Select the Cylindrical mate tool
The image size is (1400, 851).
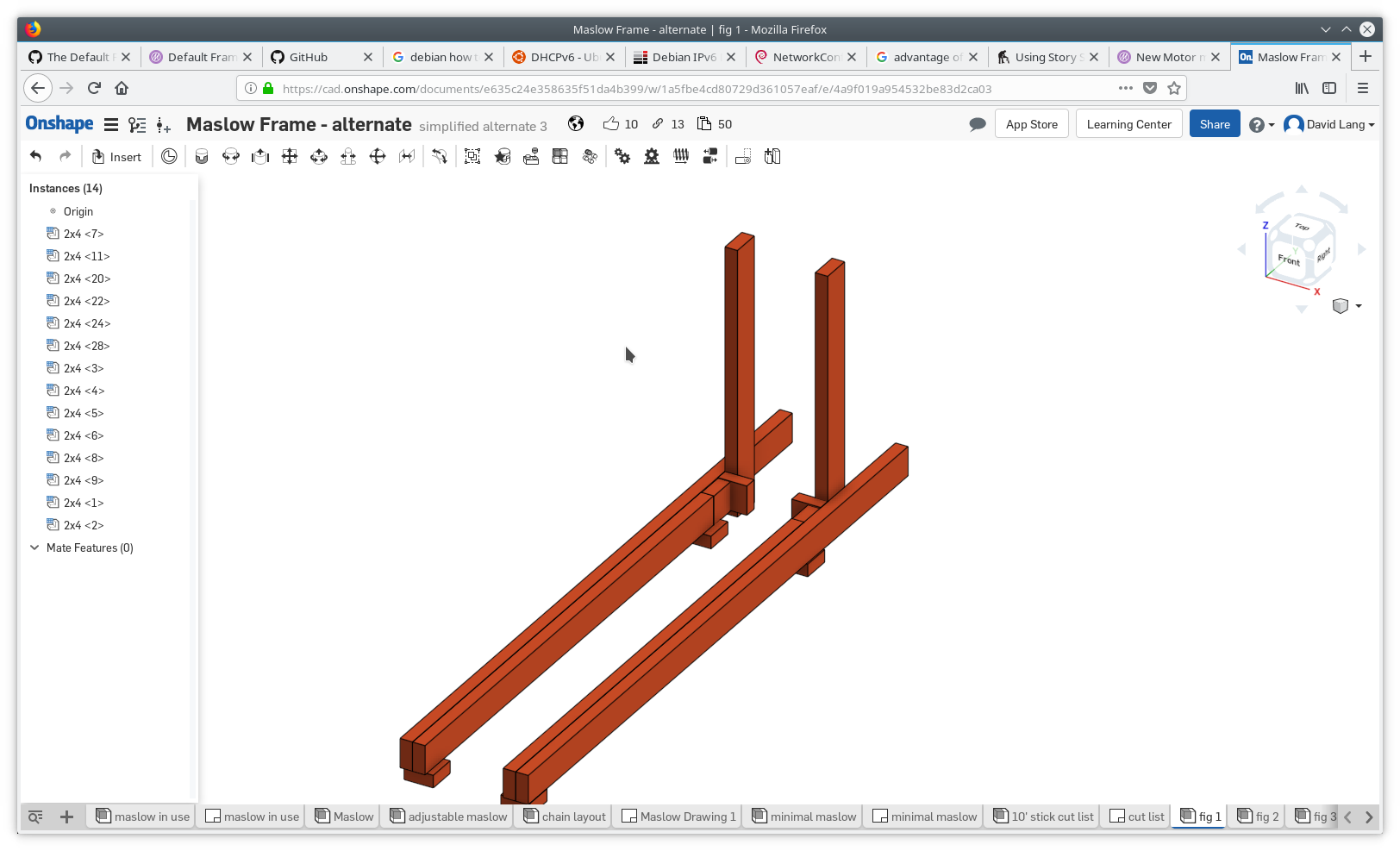point(319,156)
